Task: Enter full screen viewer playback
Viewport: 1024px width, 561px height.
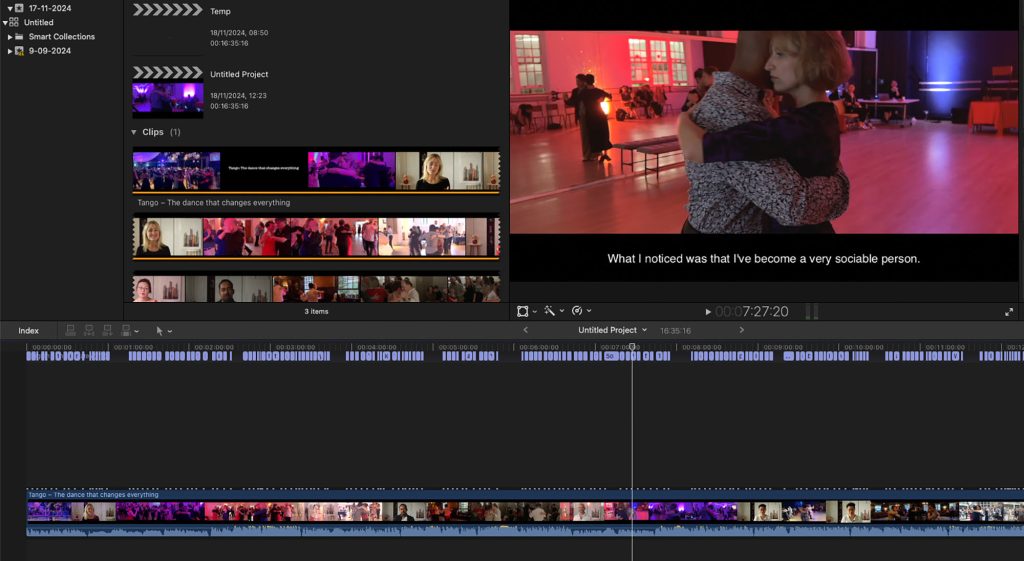Action: [1009, 312]
